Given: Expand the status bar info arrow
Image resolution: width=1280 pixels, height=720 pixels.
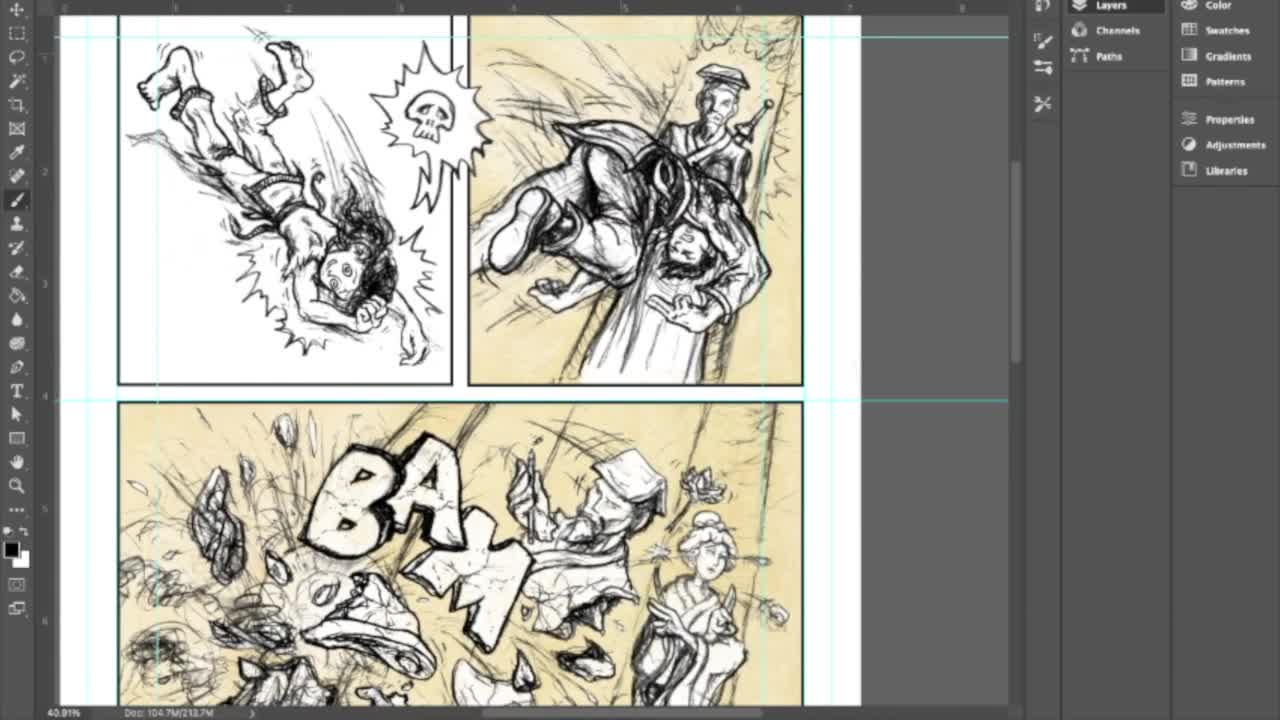Looking at the screenshot, I should (x=251, y=713).
